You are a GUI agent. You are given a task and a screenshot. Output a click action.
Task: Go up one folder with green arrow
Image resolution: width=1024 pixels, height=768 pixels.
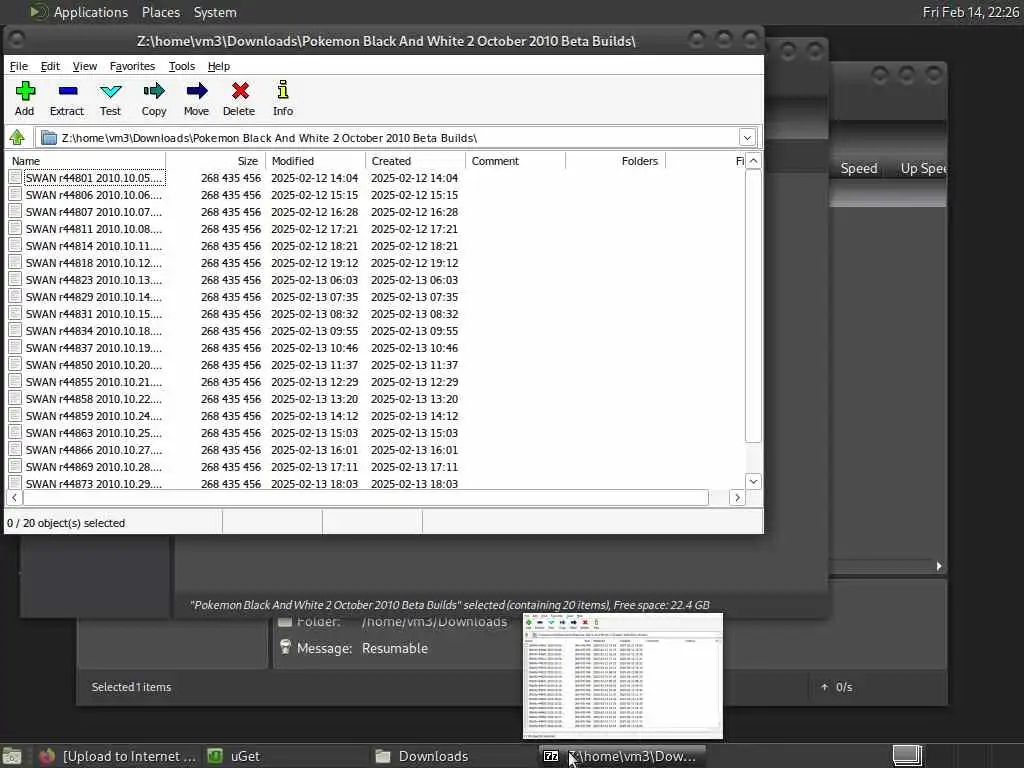click(x=18, y=138)
